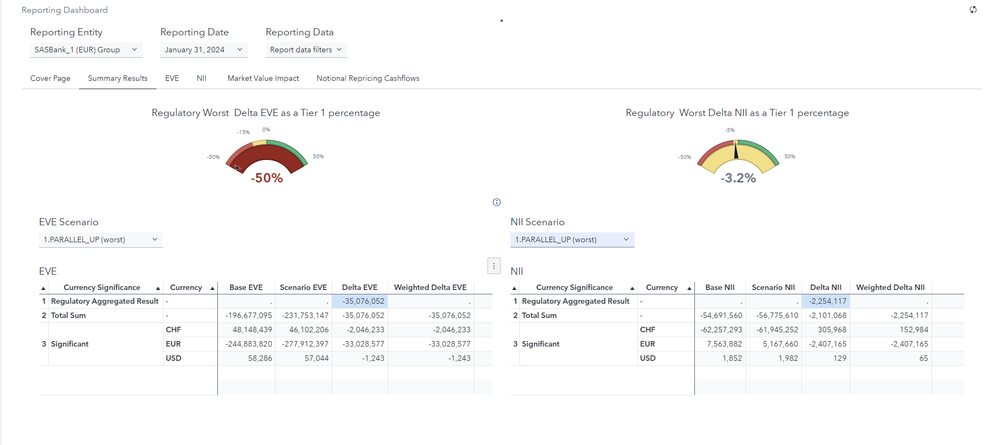
Task: Open the NII tab
Action: coord(201,78)
